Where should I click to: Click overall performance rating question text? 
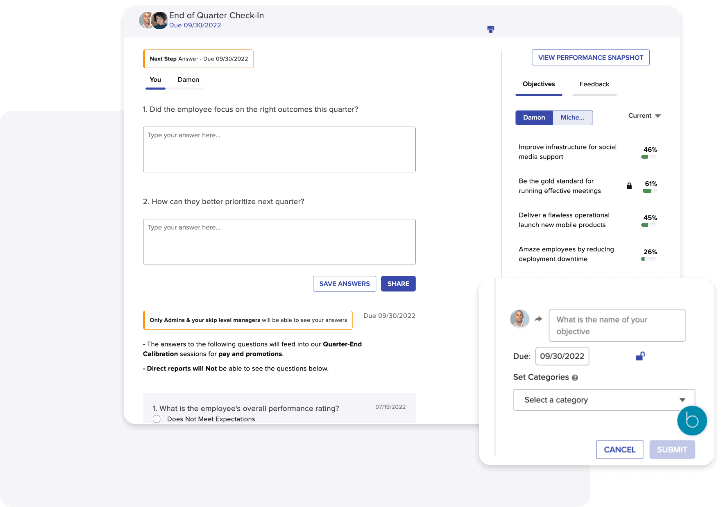click(x=246, y=408)
